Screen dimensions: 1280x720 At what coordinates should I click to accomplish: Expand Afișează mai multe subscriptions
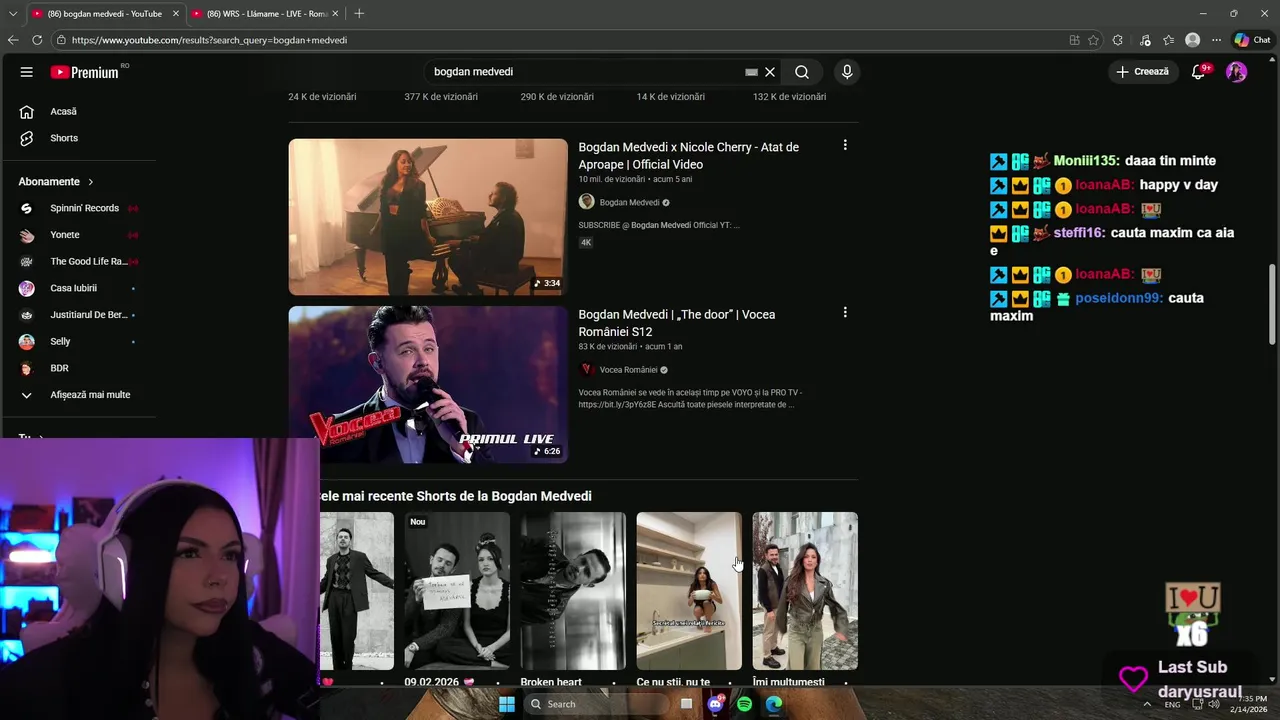pos(78,395)
